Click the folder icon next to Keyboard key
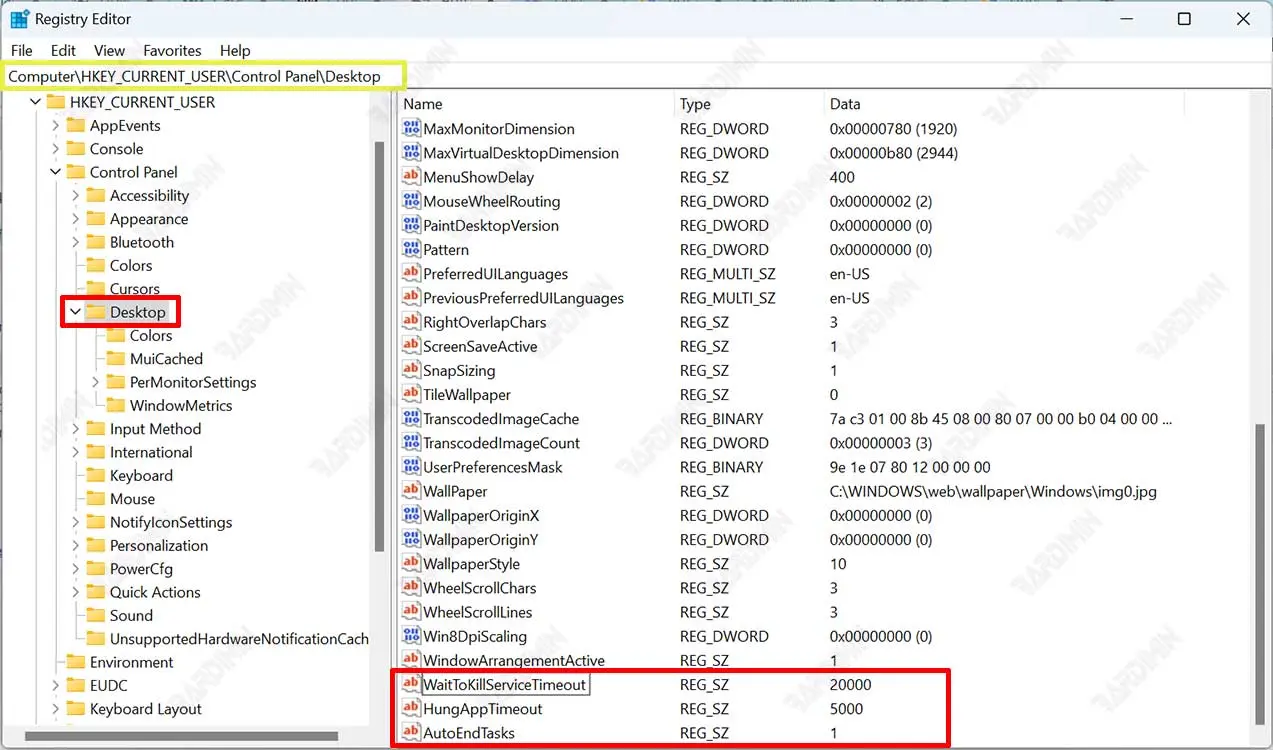1273x750 pixels. click(96, 476)
